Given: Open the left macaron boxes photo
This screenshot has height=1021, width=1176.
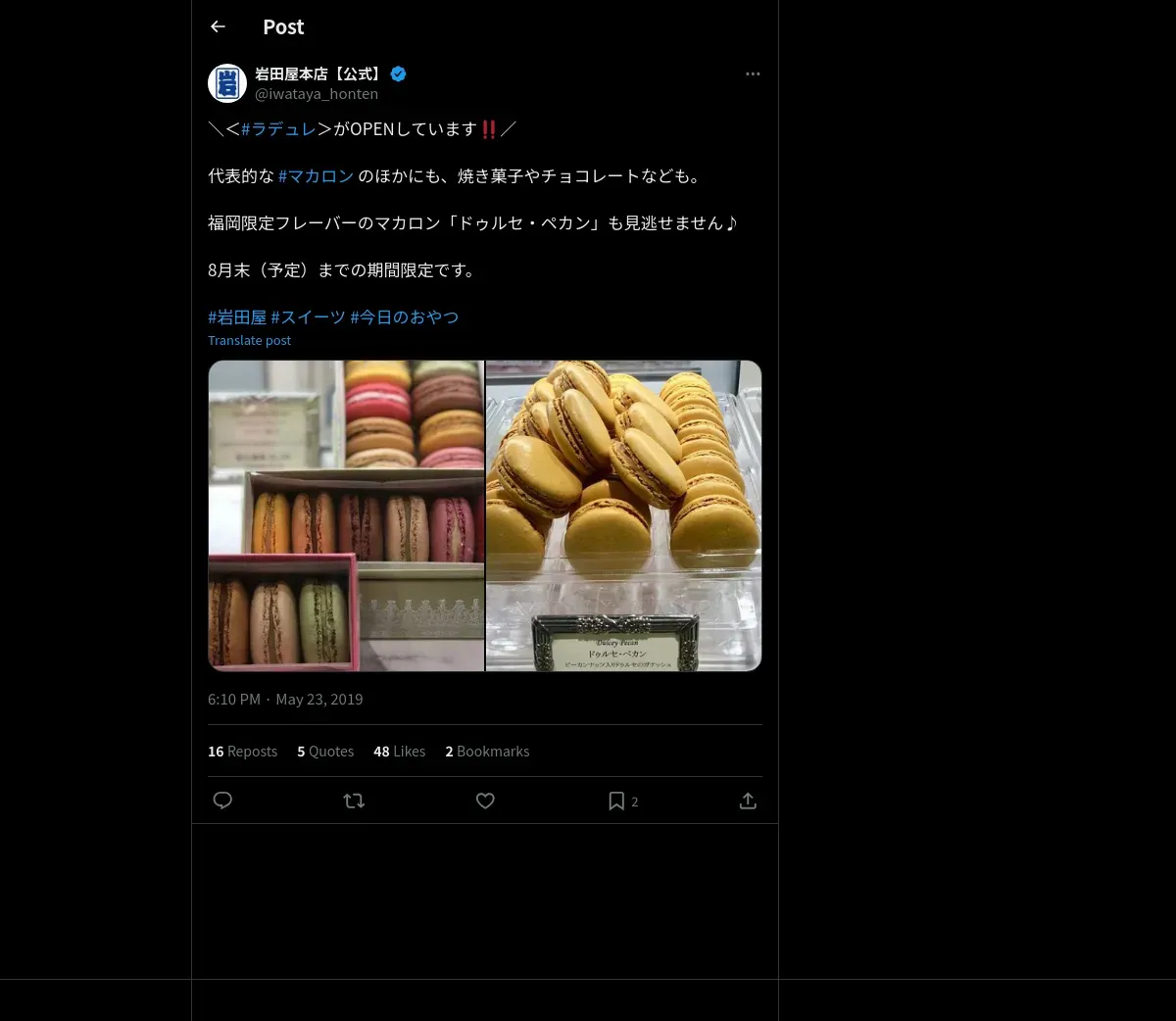Looking at the screenshot, I should 346,515.
